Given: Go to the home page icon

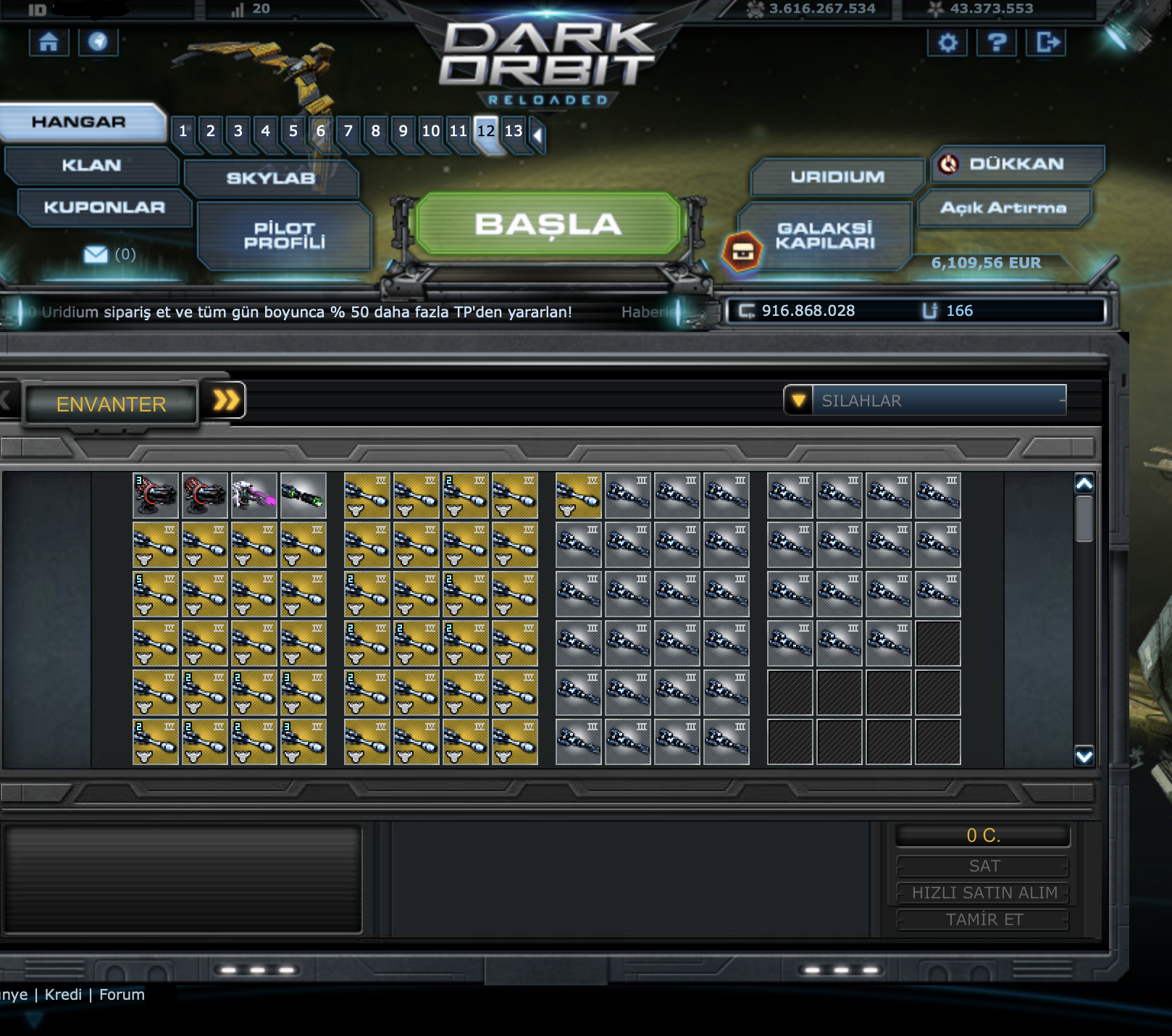Looking at the screenshot, I should tap(49, 42).
